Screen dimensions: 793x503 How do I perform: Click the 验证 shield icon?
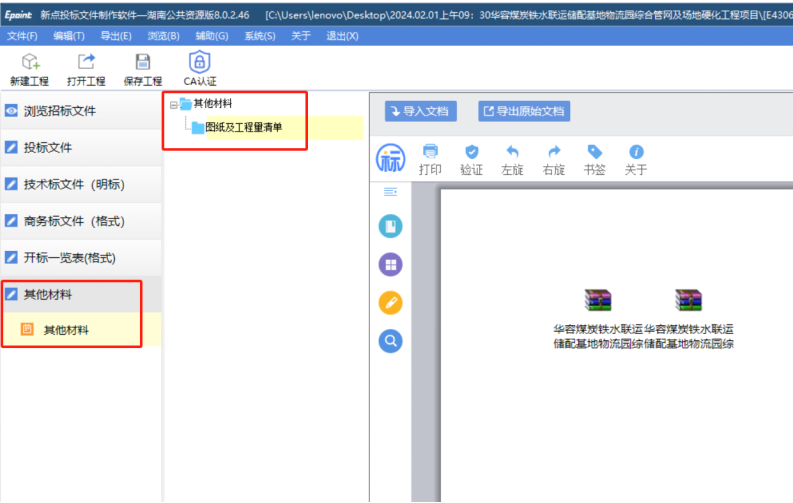(x=471, y=160)
